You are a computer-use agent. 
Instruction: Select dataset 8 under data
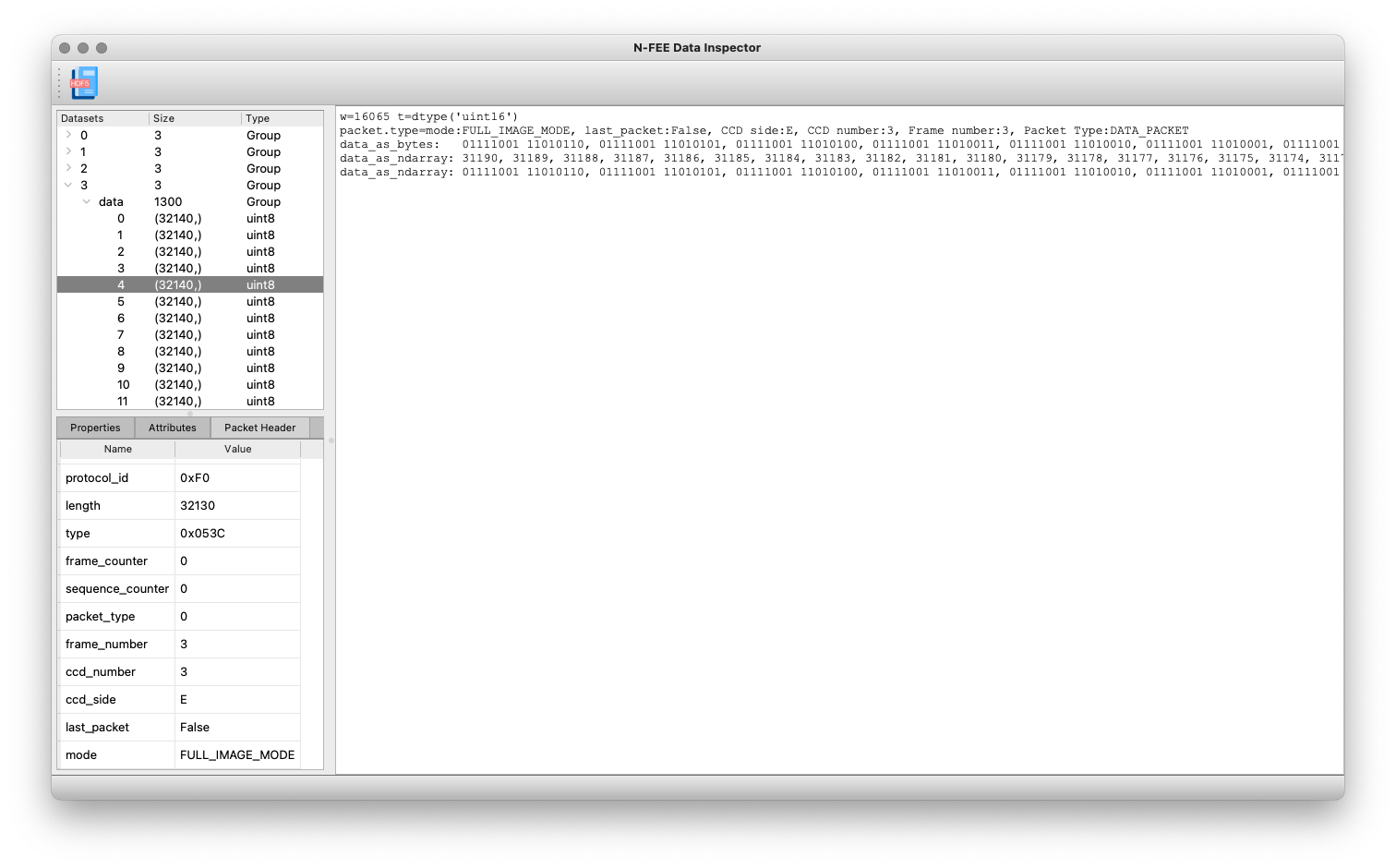click(190, 351)
